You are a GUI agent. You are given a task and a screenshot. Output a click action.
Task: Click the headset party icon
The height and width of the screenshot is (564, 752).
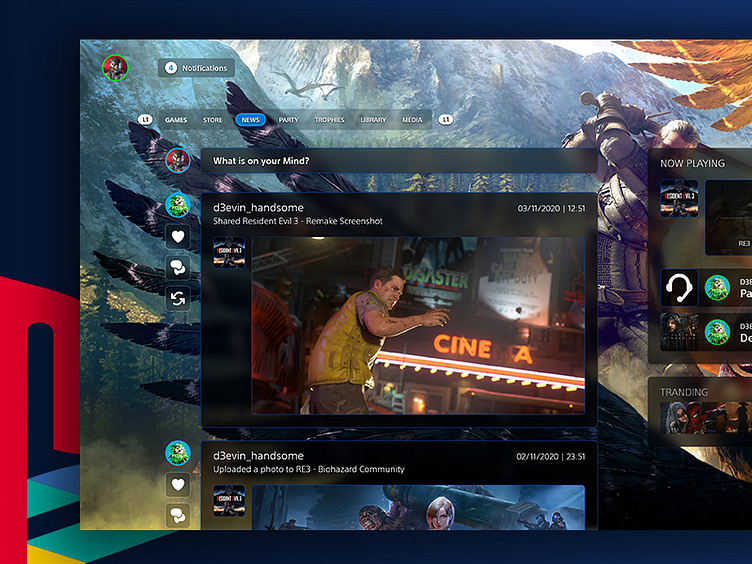tap(679, 288)
